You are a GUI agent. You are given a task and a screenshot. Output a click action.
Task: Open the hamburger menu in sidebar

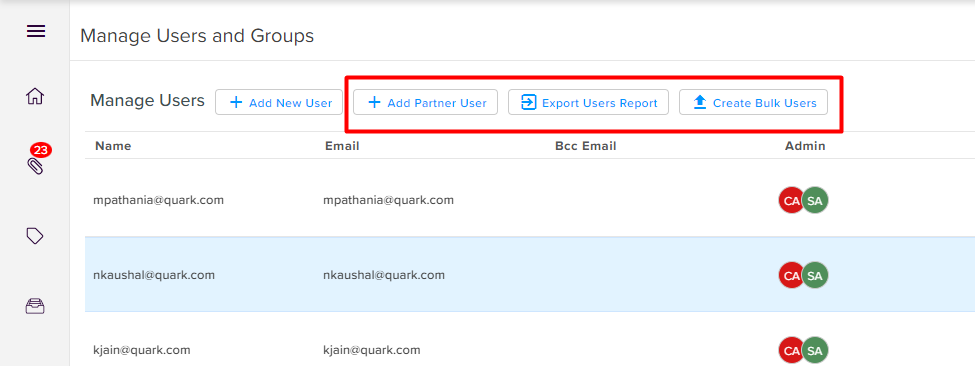pyautogui.click(x=35, y=31)
